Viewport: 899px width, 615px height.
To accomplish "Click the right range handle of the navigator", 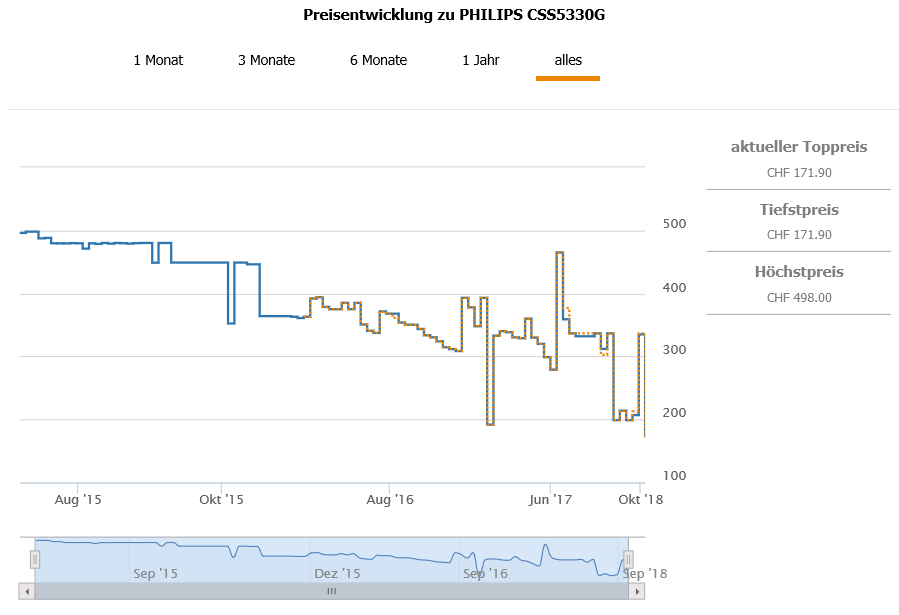I will 628,558.
